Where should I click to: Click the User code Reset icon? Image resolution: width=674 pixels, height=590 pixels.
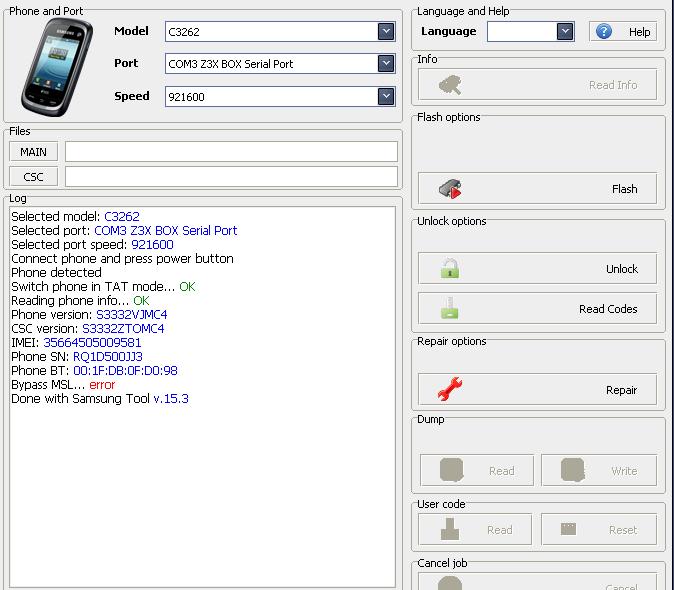[568, 529]
